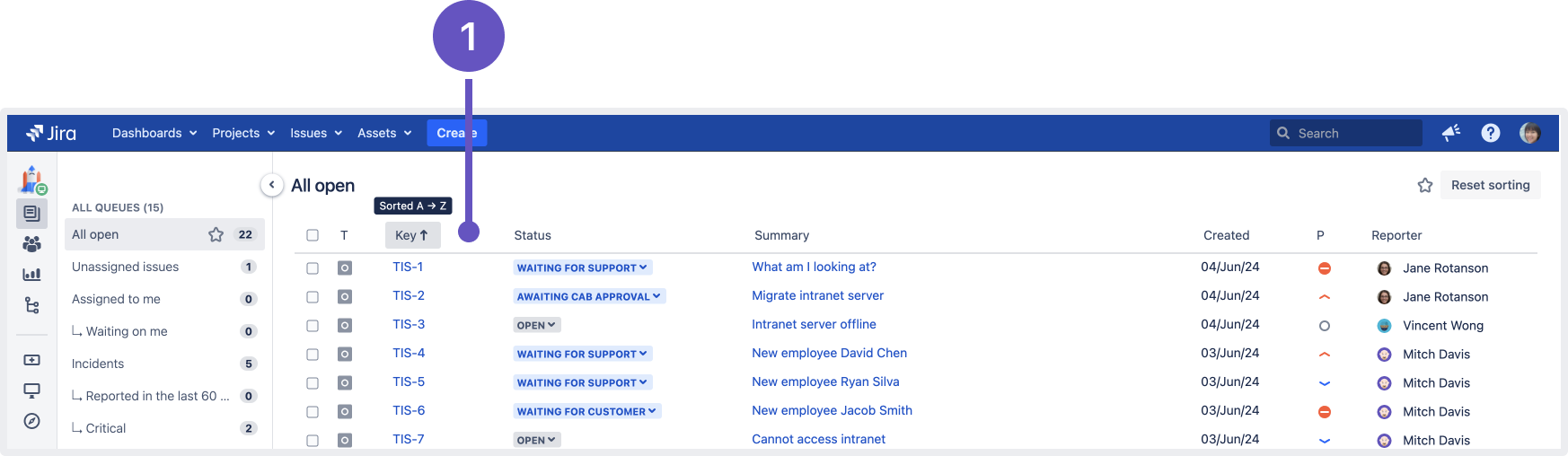Collapse the queues sidebar panel

[x=271, y=185]
